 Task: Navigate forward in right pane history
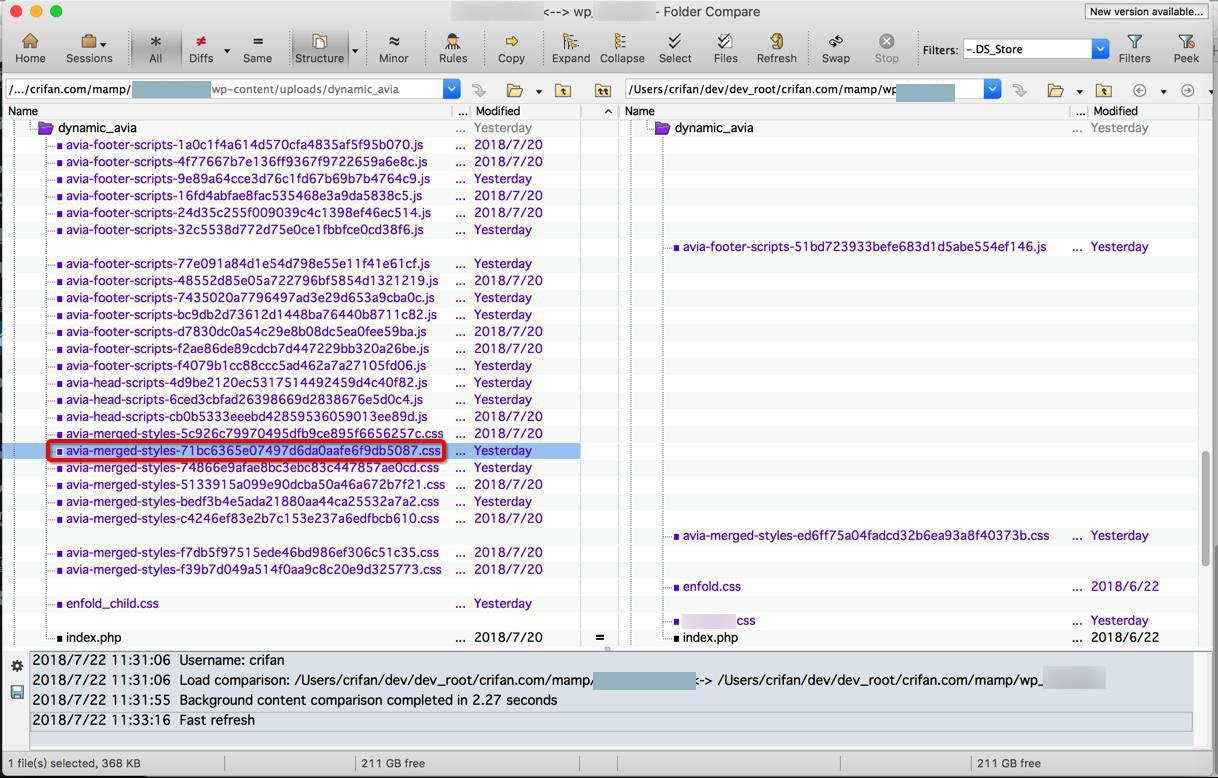pos(1187,90)
